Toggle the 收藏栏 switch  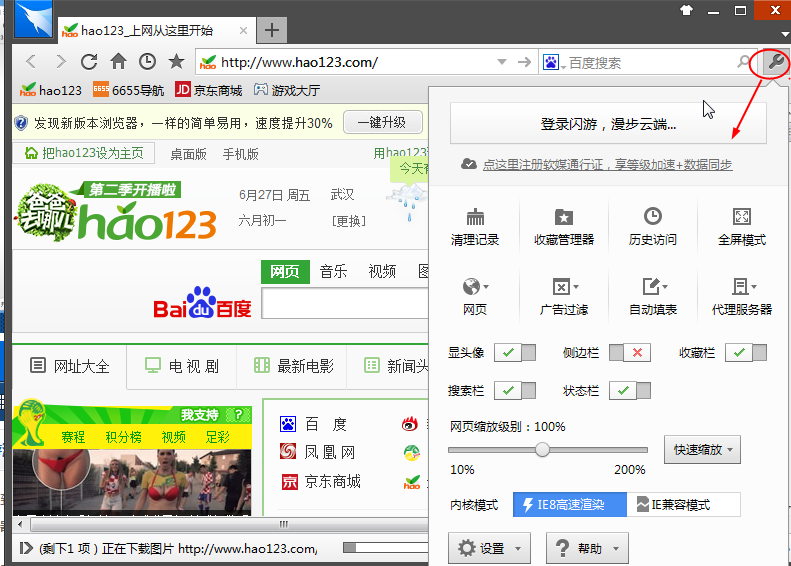tap(746, 353)
